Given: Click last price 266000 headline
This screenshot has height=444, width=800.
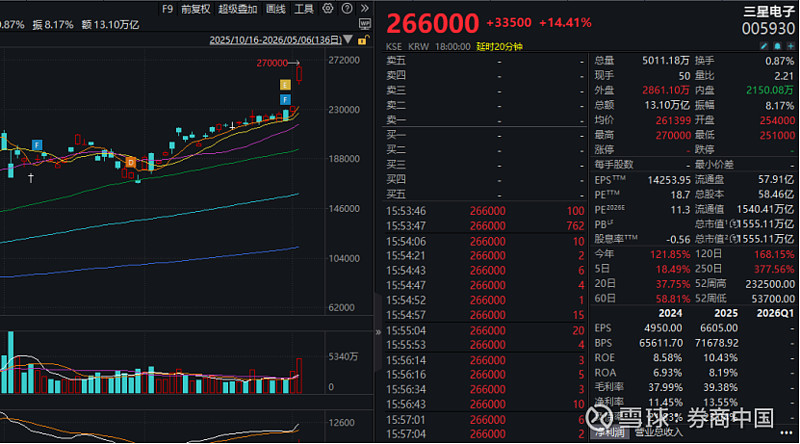Looking at the screenshot, I should coord(433,23).
